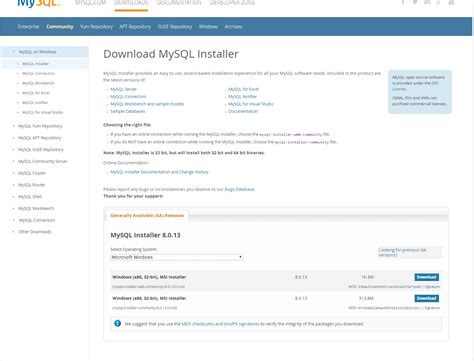Screen dimensions: 474x361
Task: Open the Bugs Database link
Action: pyautogui.click(x=239, y=189)
